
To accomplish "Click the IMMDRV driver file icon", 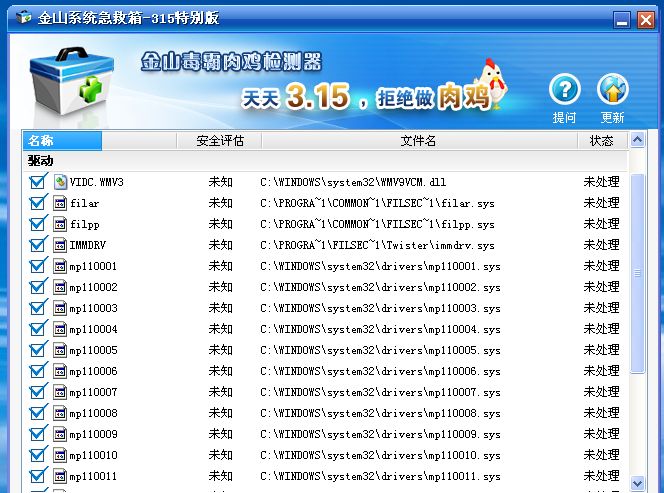I will [x=60, y=245].
